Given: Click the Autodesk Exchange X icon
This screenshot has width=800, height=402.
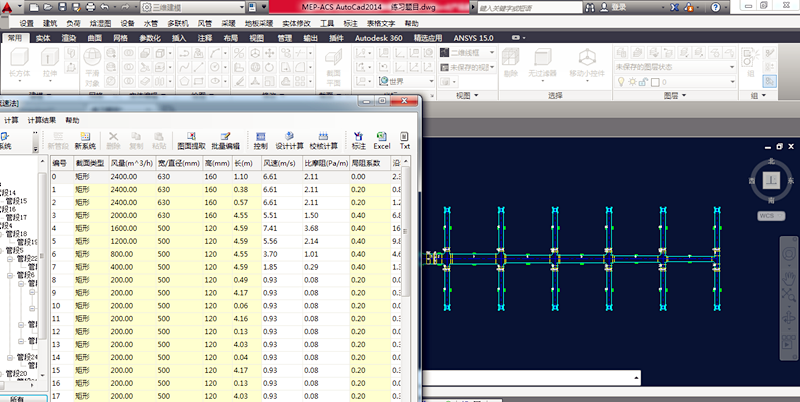Looking at the screenshot, I should [674, 7].
